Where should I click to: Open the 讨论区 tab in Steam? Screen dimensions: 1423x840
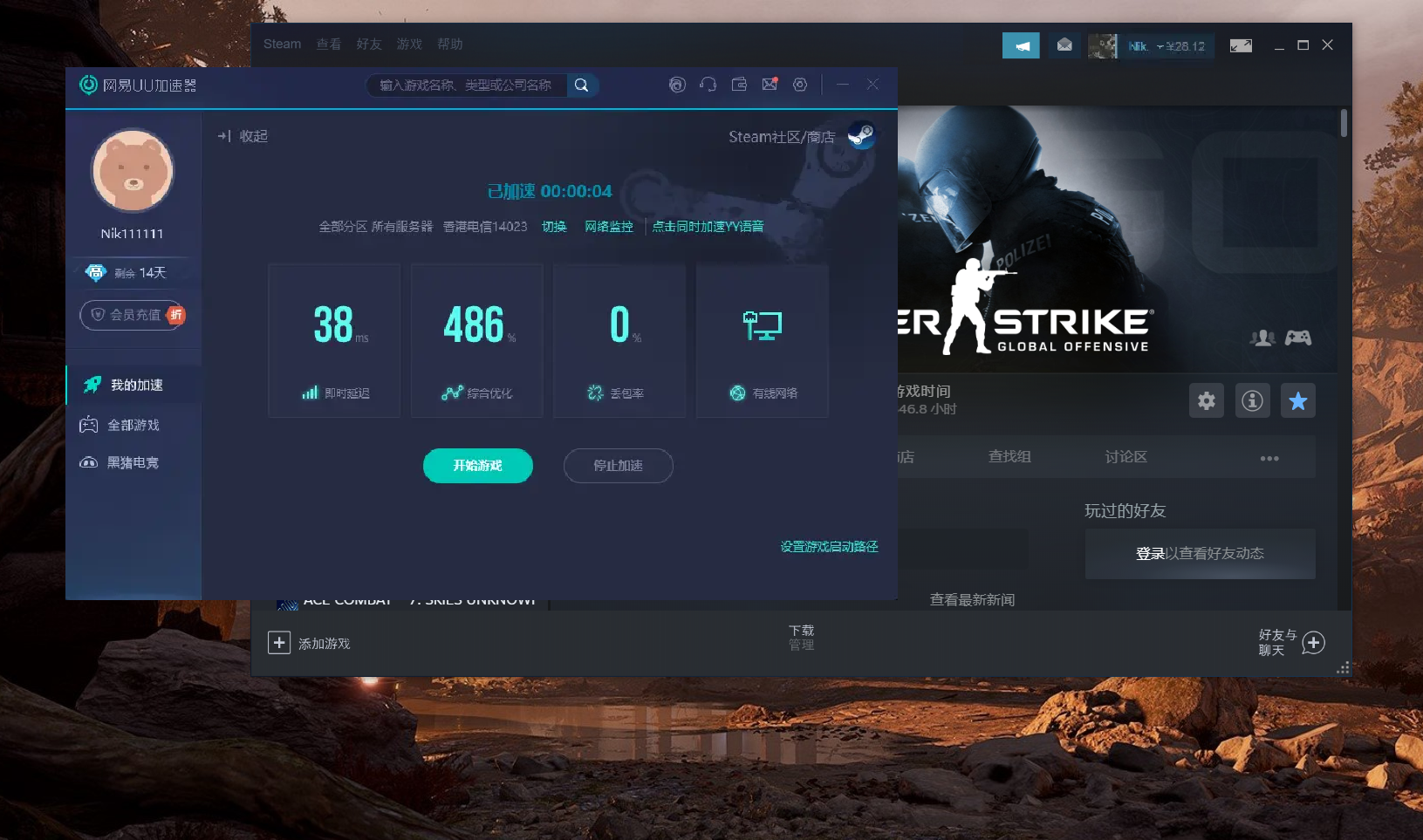tap(1126, 457)
